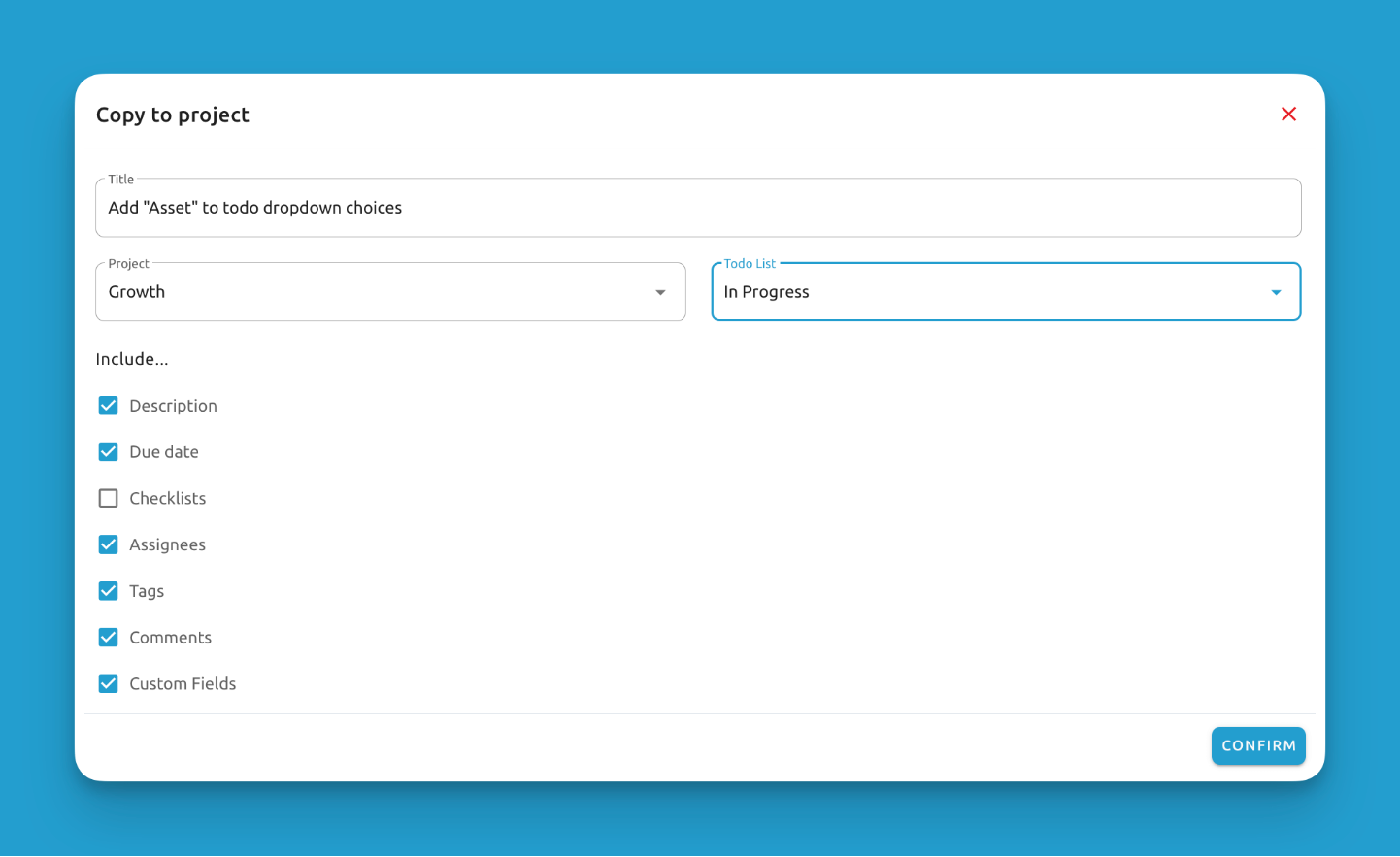This screenshot has height=857, width=1400.
Task: Click the Due date label text
Action: coord(164,452)
